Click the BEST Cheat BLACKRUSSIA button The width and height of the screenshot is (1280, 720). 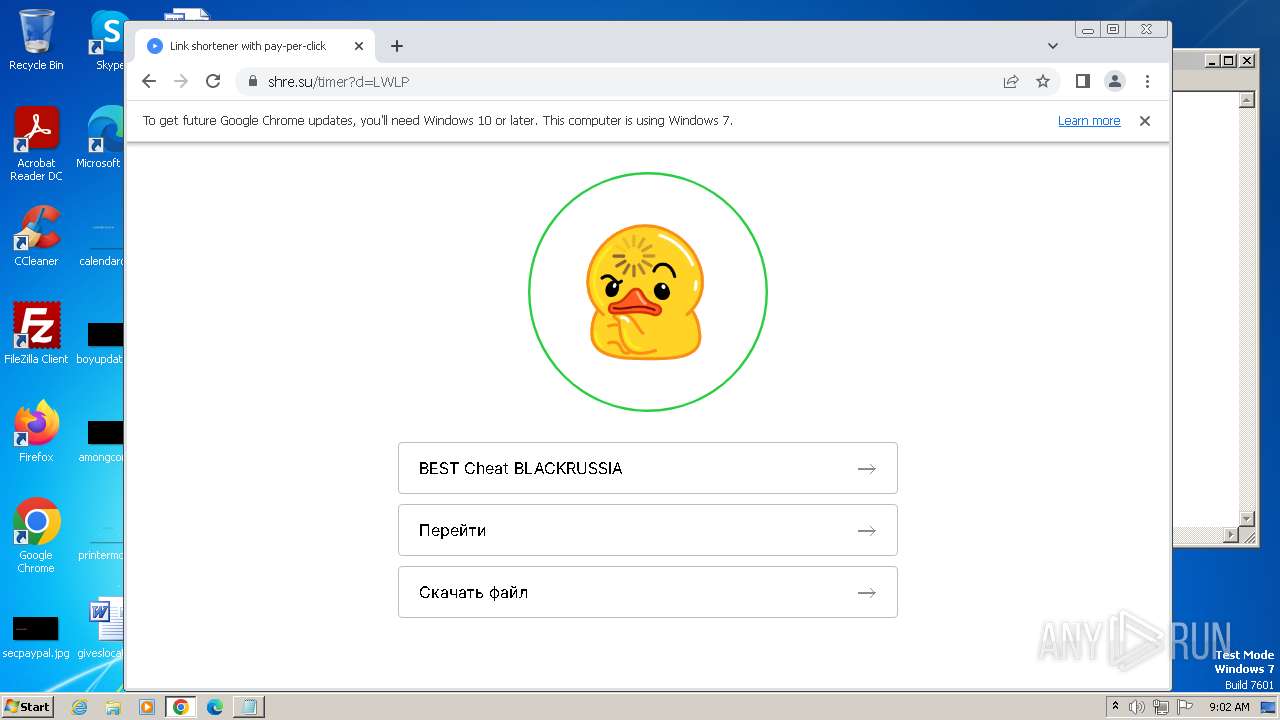pyautogui.click(x=648, y=468)
